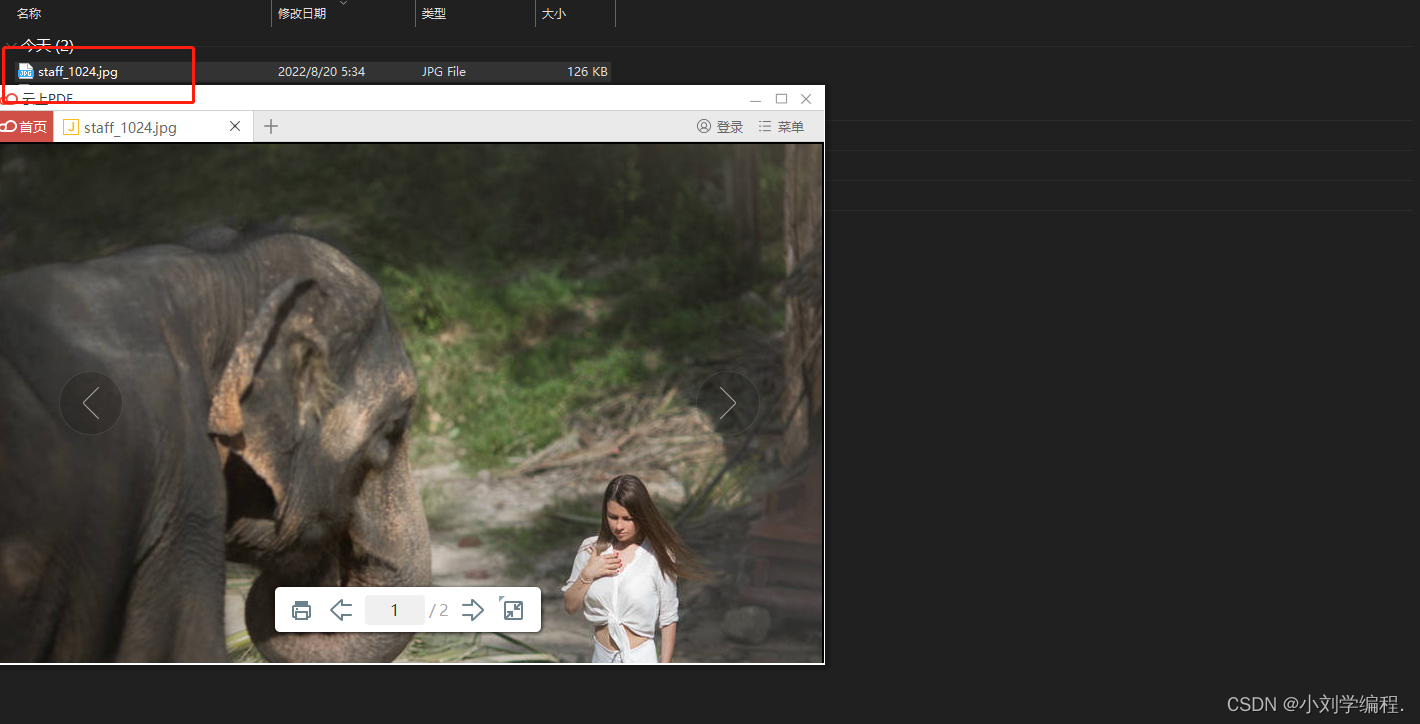Screen dimensions: 1420x724
Task: Open the 首页 home tab
Action: [26, 127]
